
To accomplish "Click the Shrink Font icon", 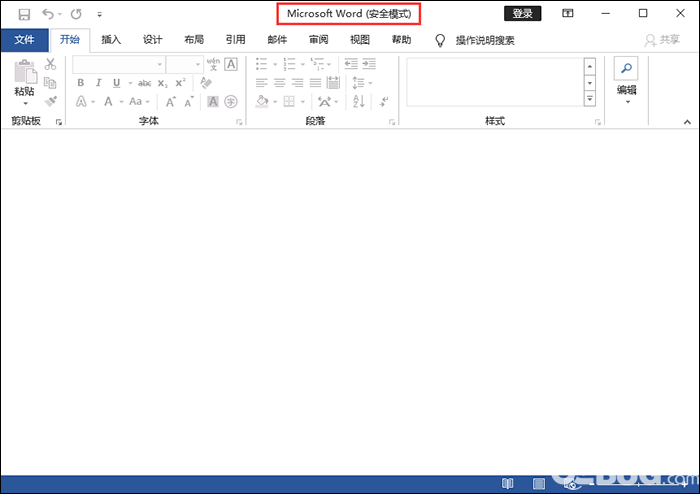I will click(x=189, y=102).
